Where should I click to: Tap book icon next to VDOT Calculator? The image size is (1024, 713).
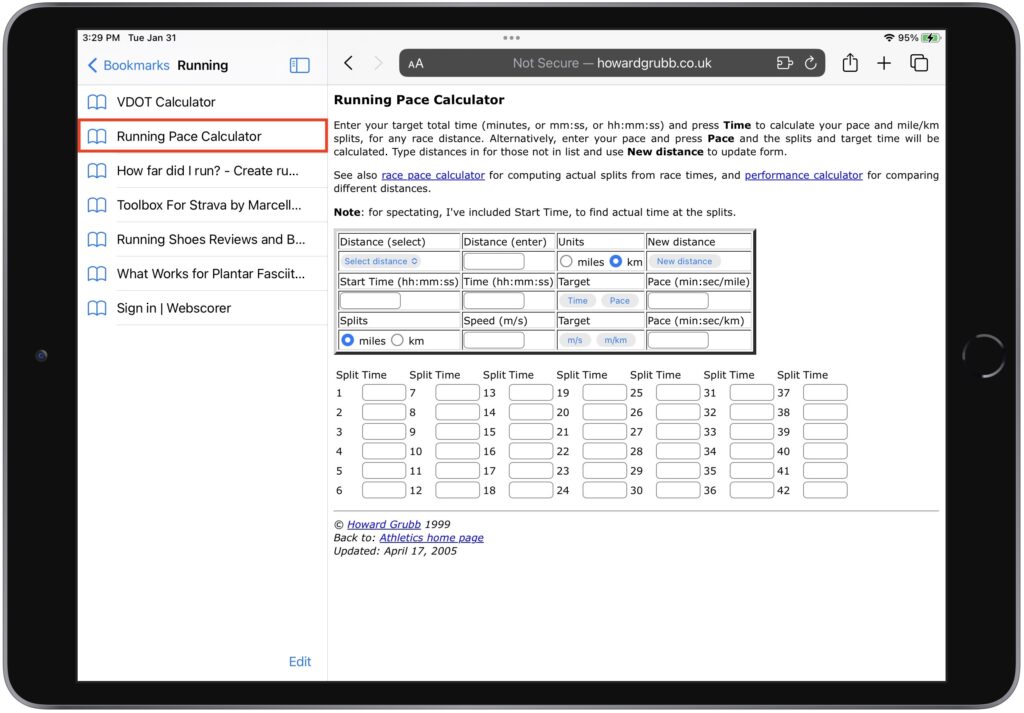tap(97, 102)
